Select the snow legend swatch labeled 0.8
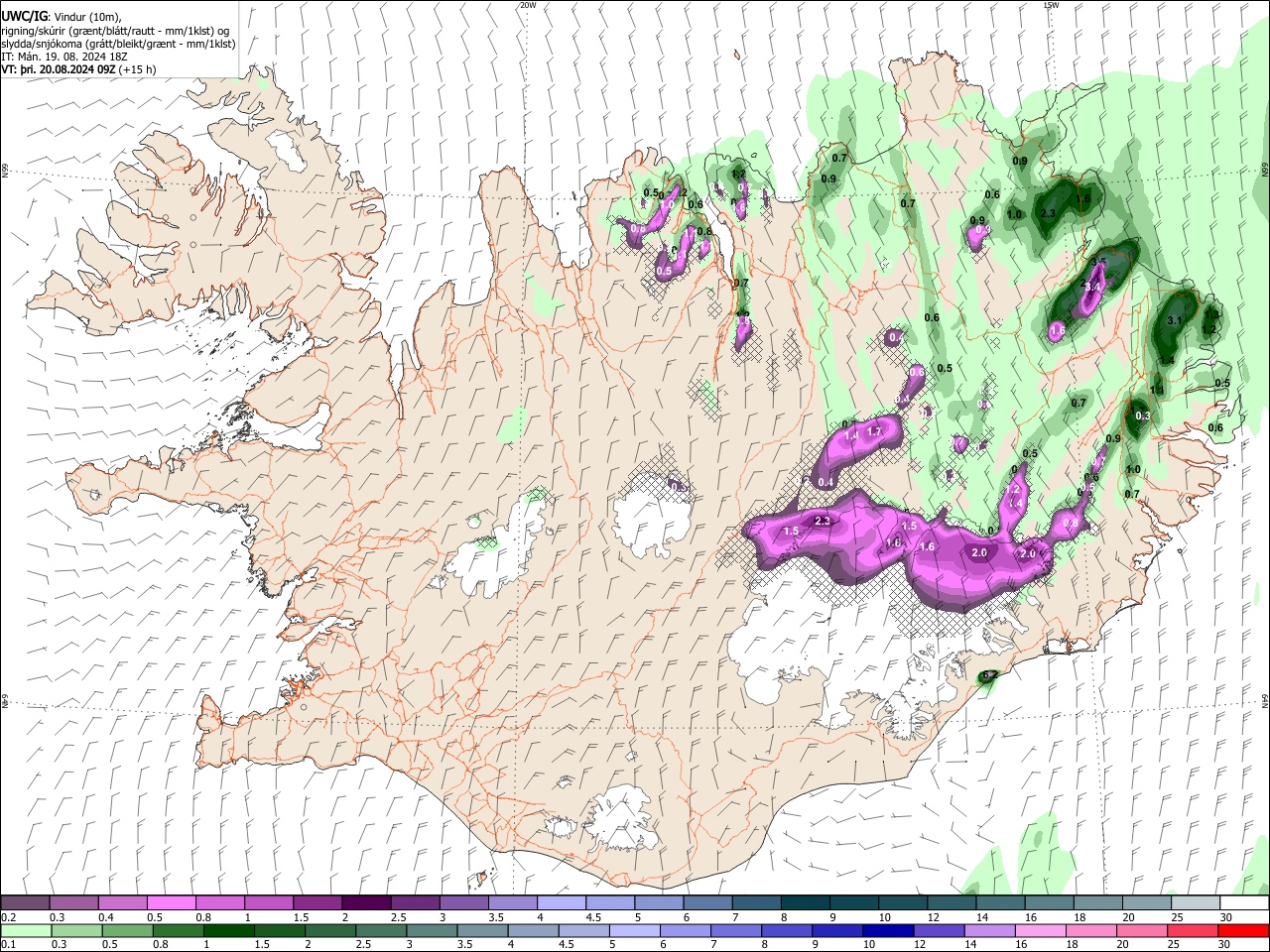1270x952 pixels. (x=219, y=902)
